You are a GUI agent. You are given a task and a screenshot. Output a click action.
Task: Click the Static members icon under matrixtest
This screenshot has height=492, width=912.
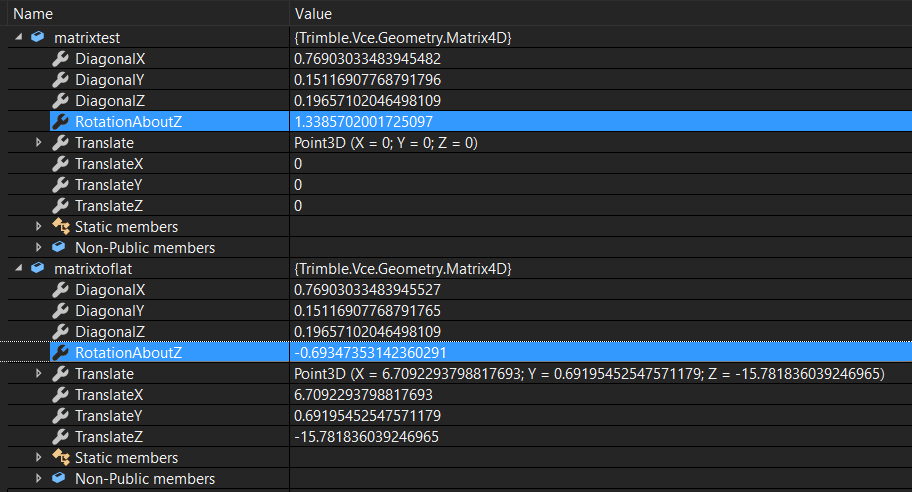click(60, 227)
